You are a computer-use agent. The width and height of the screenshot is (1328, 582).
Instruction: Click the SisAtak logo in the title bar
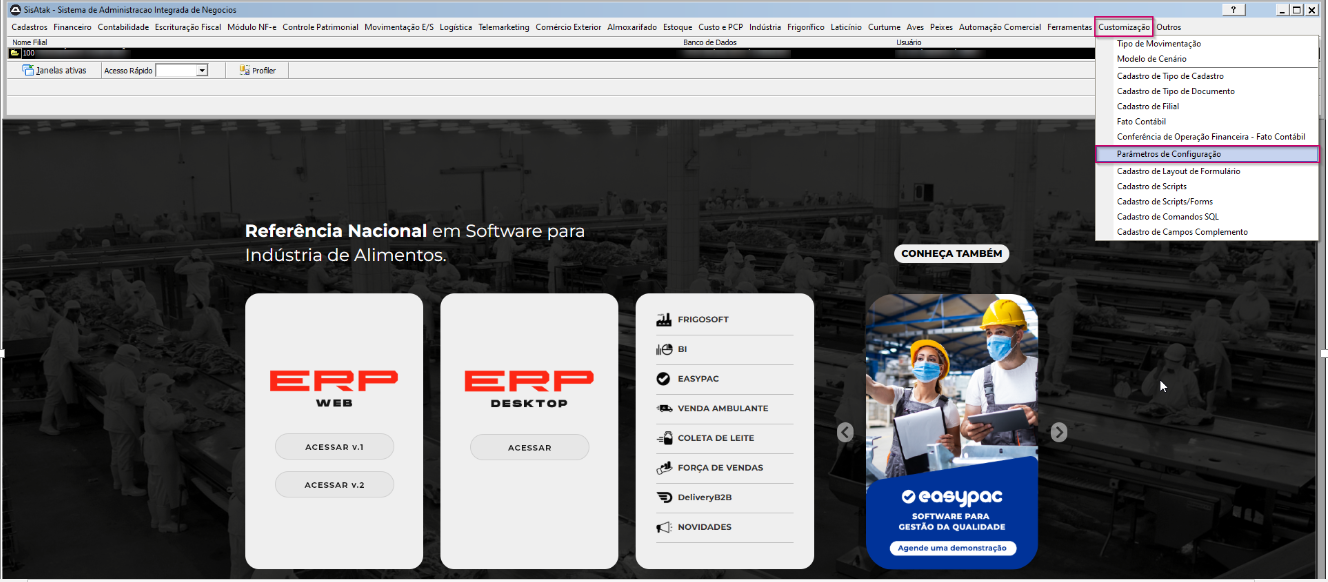[15, 9]
